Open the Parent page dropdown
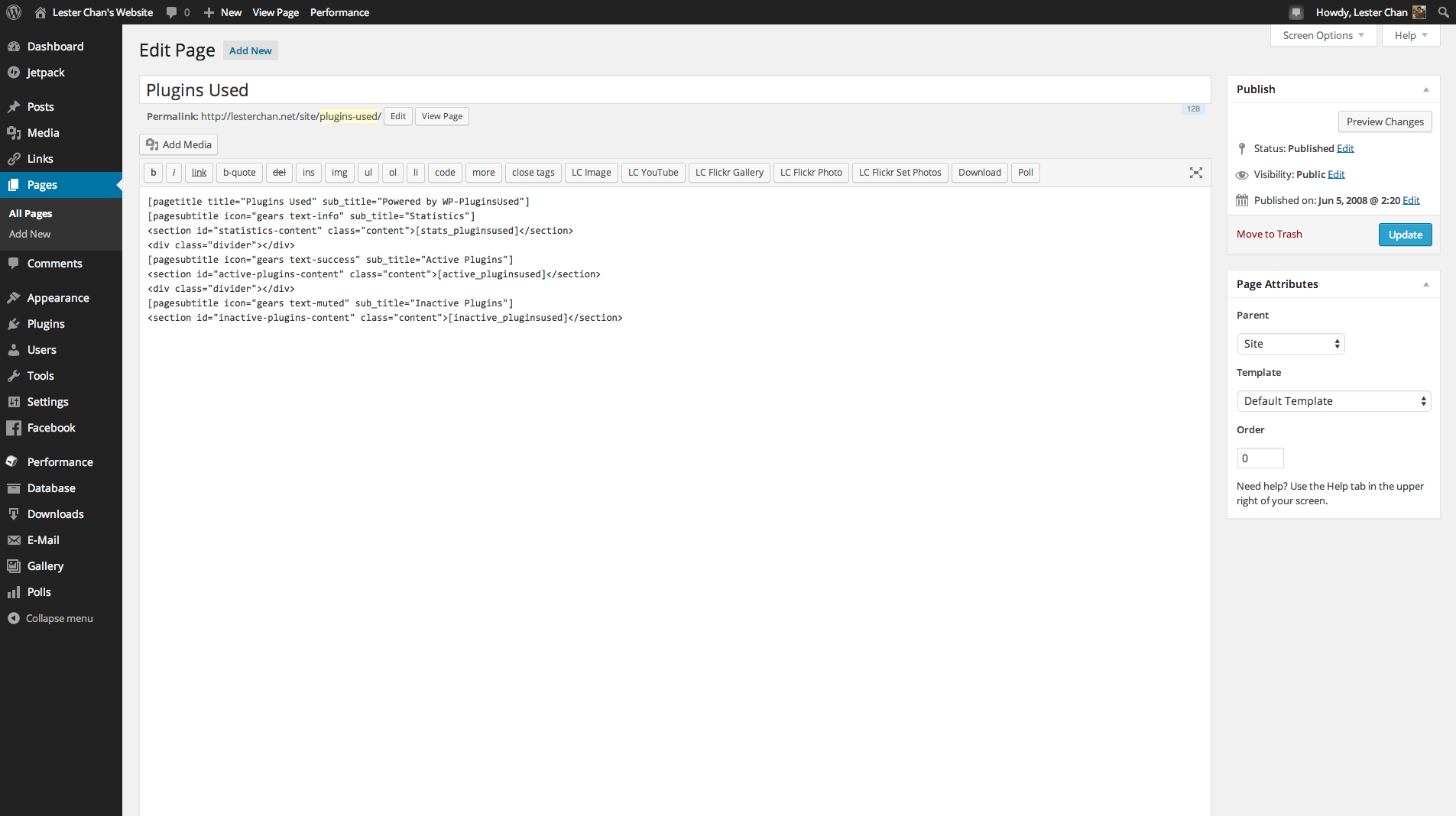The height and width of the screenshot is (816, 1456). click(1291, 344)
